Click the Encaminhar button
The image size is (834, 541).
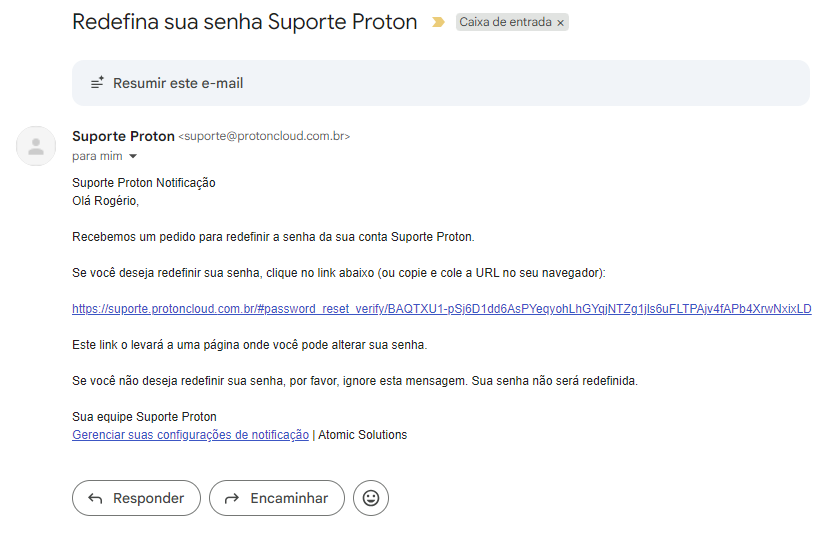[276, 498]
